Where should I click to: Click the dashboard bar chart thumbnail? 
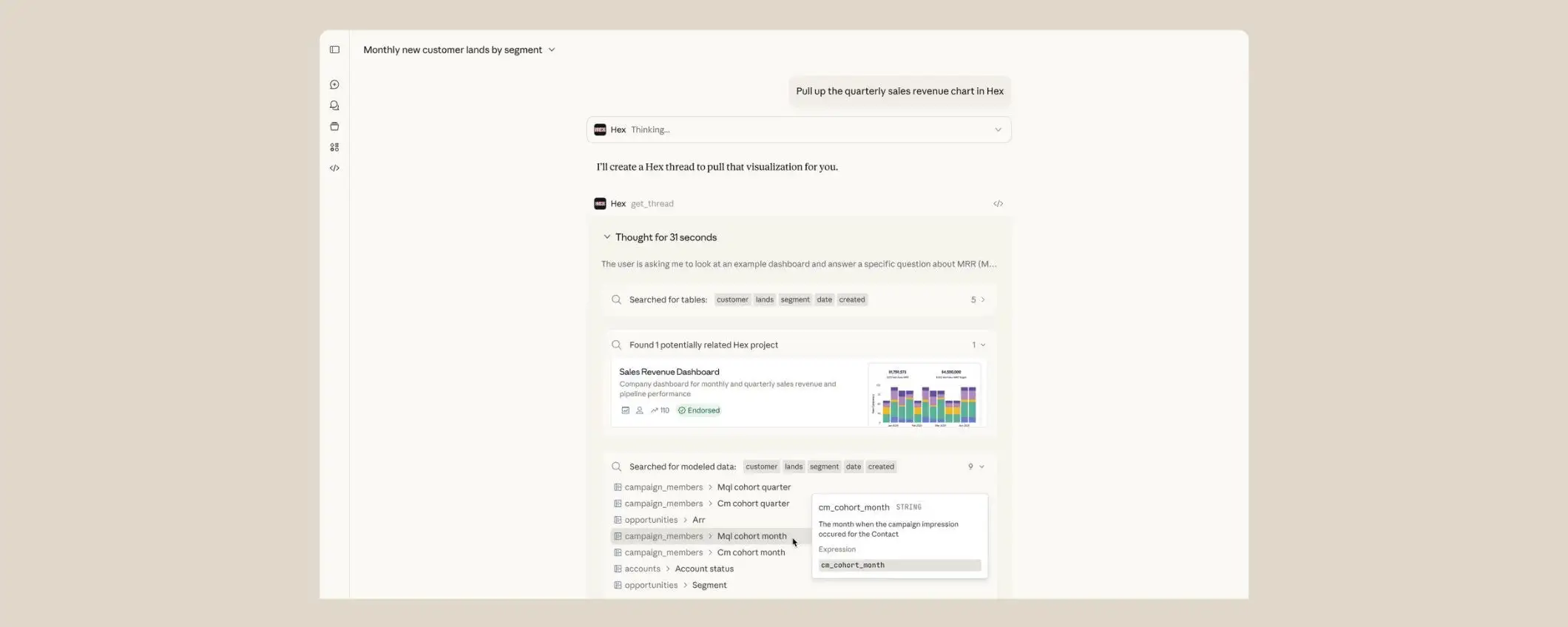click(x=925, y=395)
